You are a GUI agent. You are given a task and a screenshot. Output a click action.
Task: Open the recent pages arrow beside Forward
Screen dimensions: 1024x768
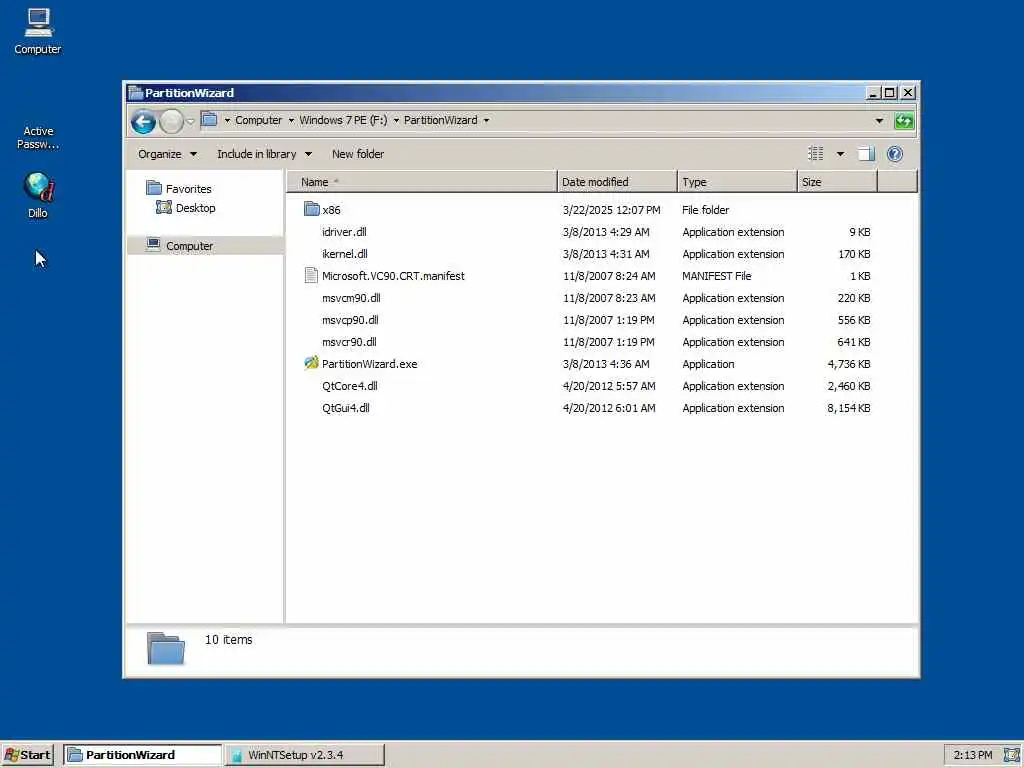190,121
